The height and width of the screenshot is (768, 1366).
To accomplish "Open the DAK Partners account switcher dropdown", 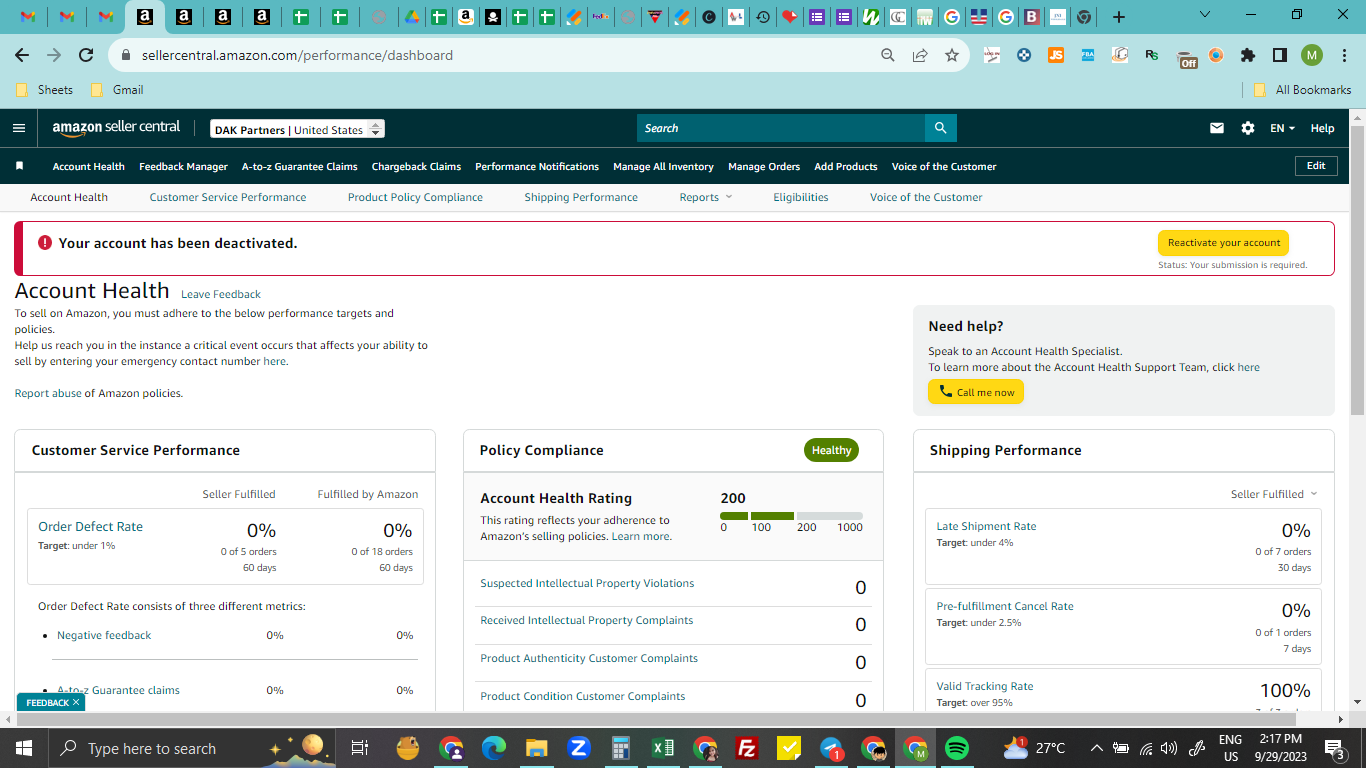I will tap(297, 129).
